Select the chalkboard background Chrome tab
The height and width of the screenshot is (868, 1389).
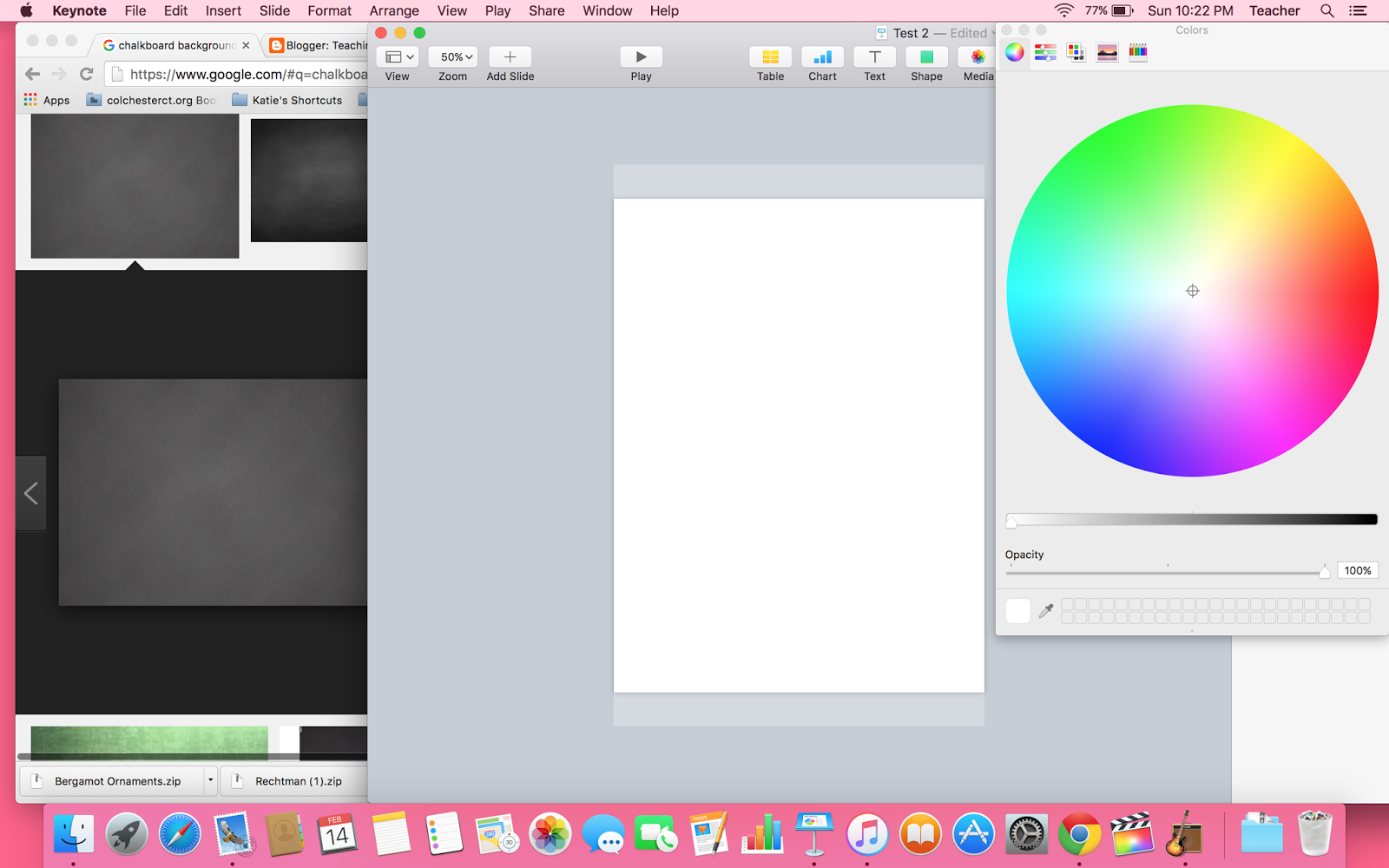tap(176, 45)
